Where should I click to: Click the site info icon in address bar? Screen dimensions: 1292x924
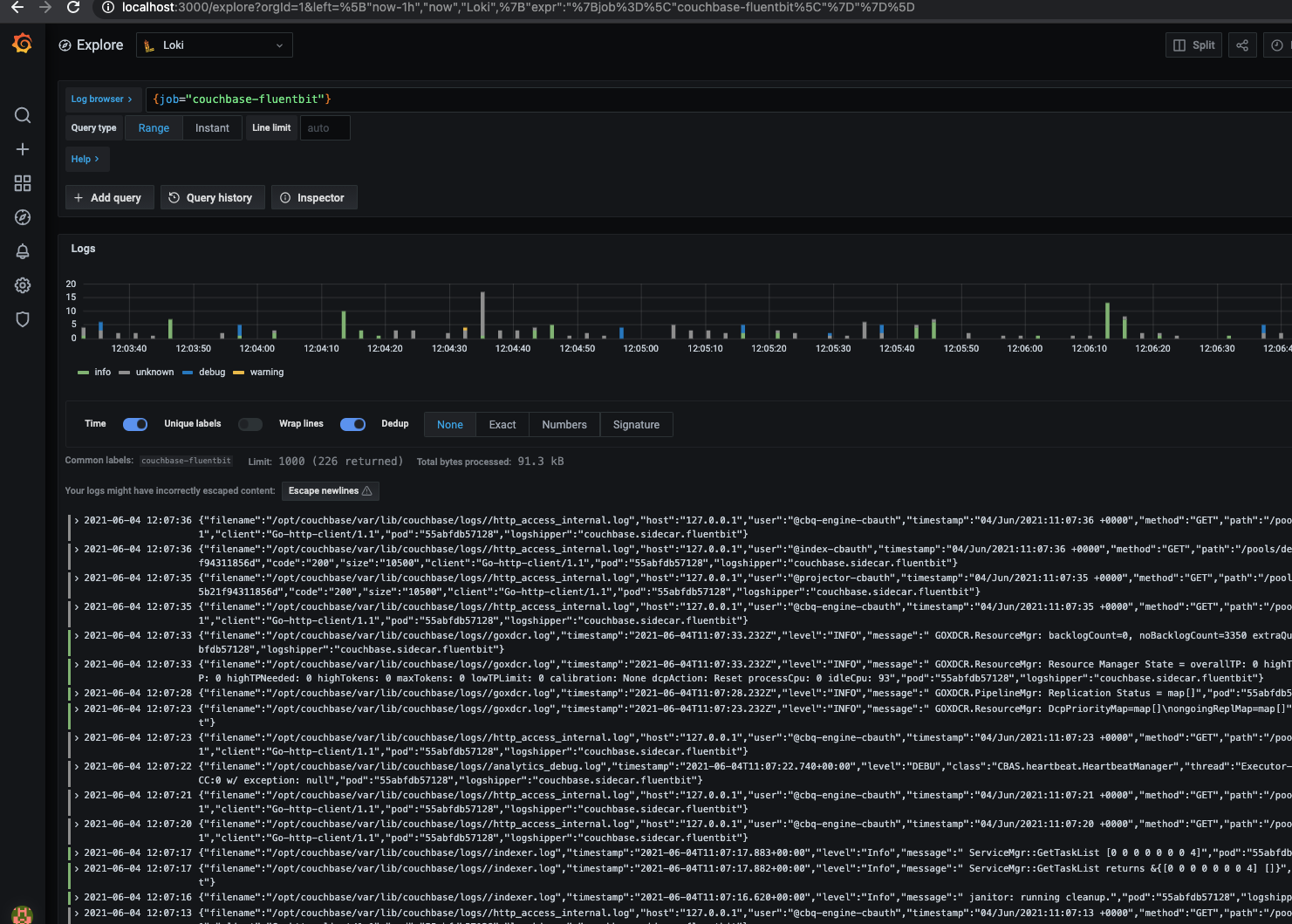(107, 7)
